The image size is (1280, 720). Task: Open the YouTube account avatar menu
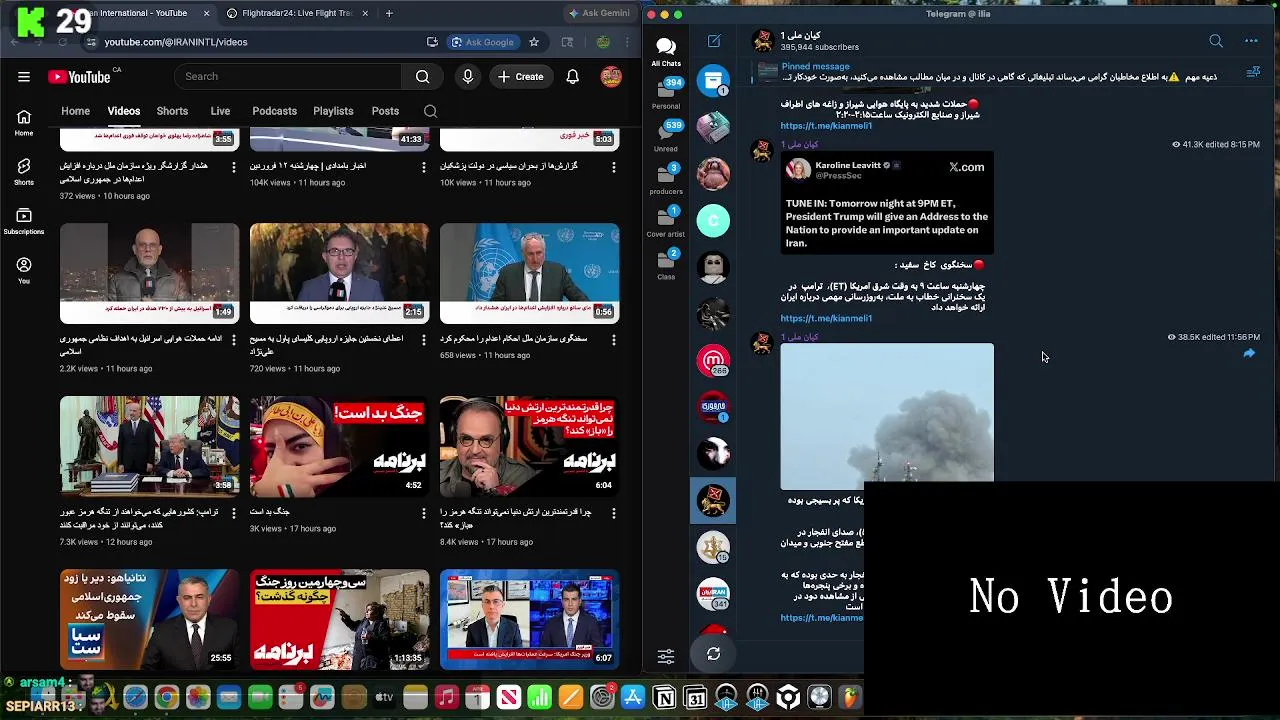(611, 77)
